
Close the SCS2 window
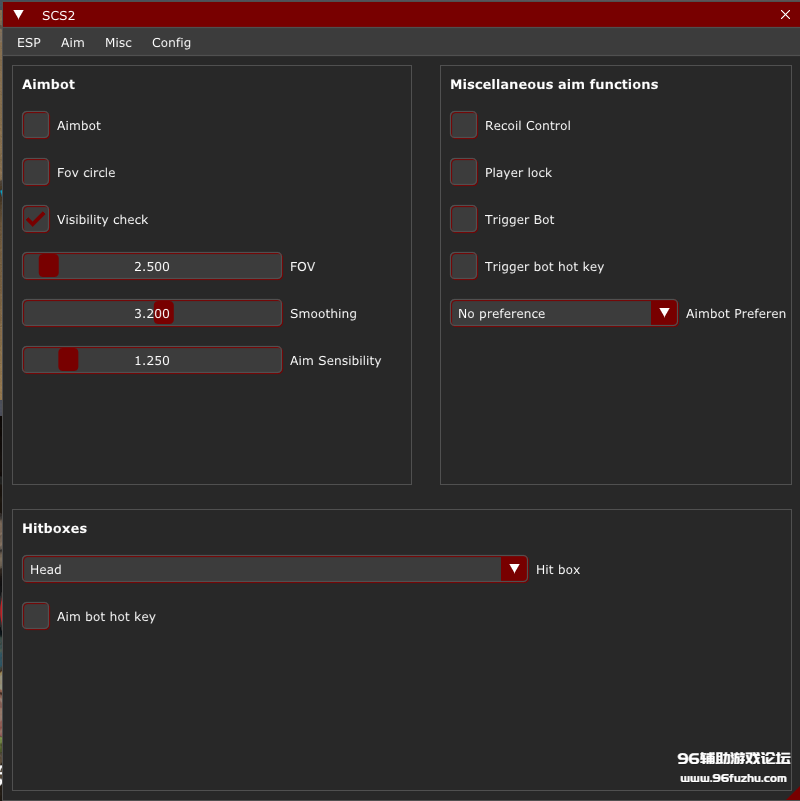point(785,15)
